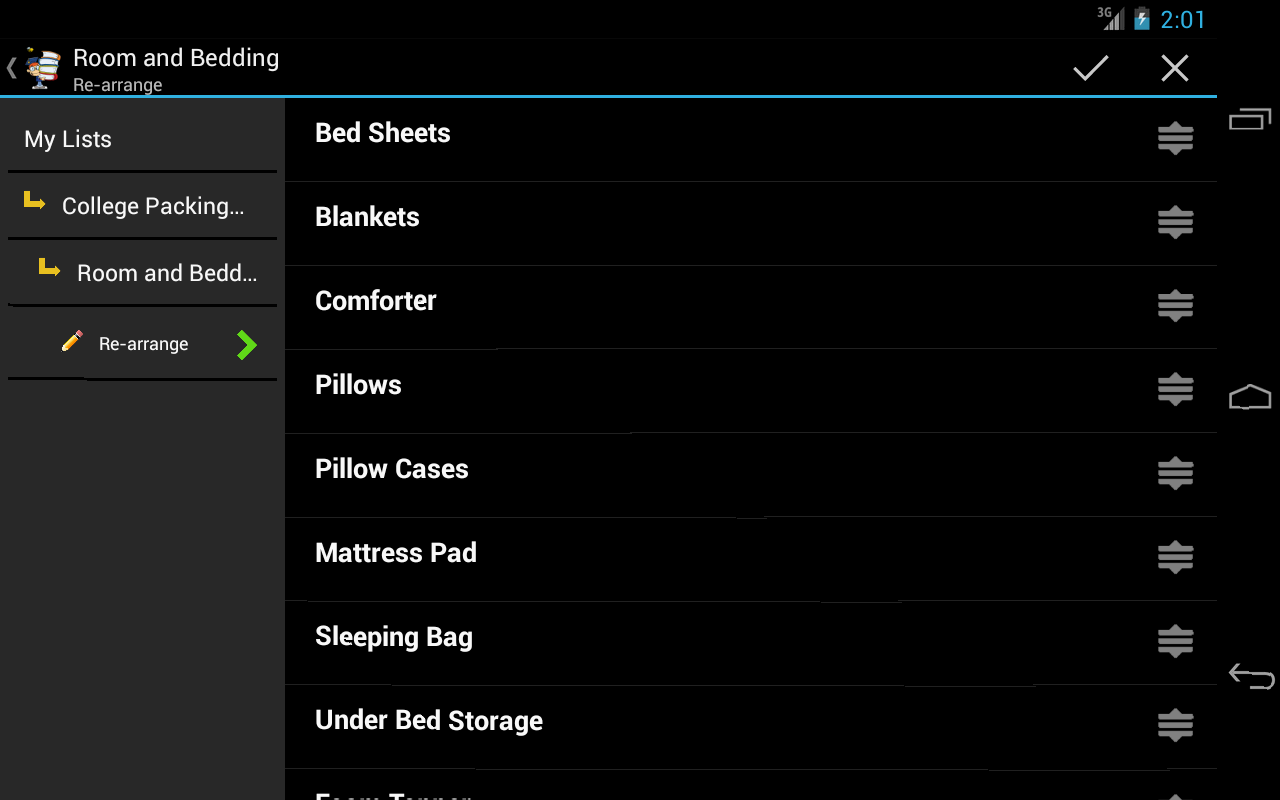Image resolution: width=1280 pixels, height=800 pixels.
Task: Tap the home icon in the navigation bar
Action: pos(1250,397)
